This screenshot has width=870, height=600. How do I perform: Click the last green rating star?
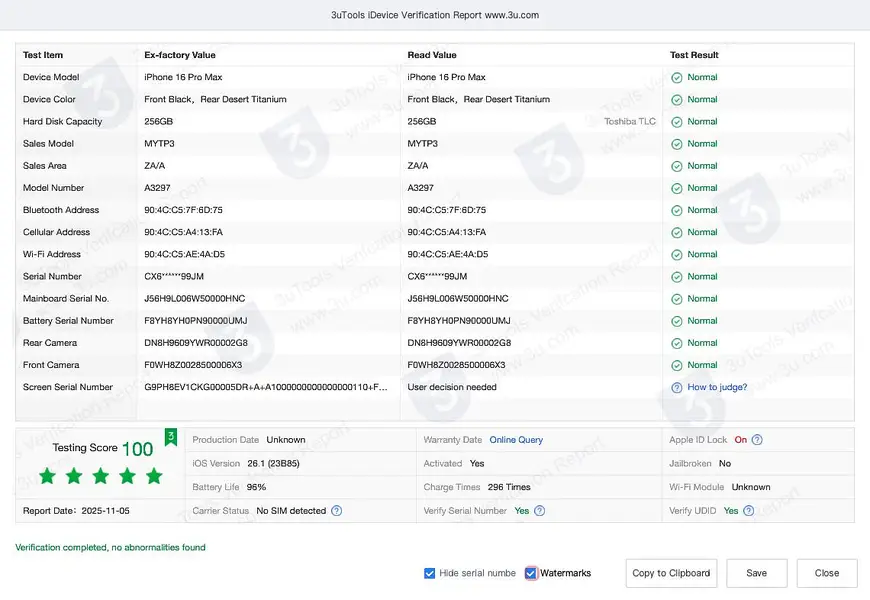point(154,476)
